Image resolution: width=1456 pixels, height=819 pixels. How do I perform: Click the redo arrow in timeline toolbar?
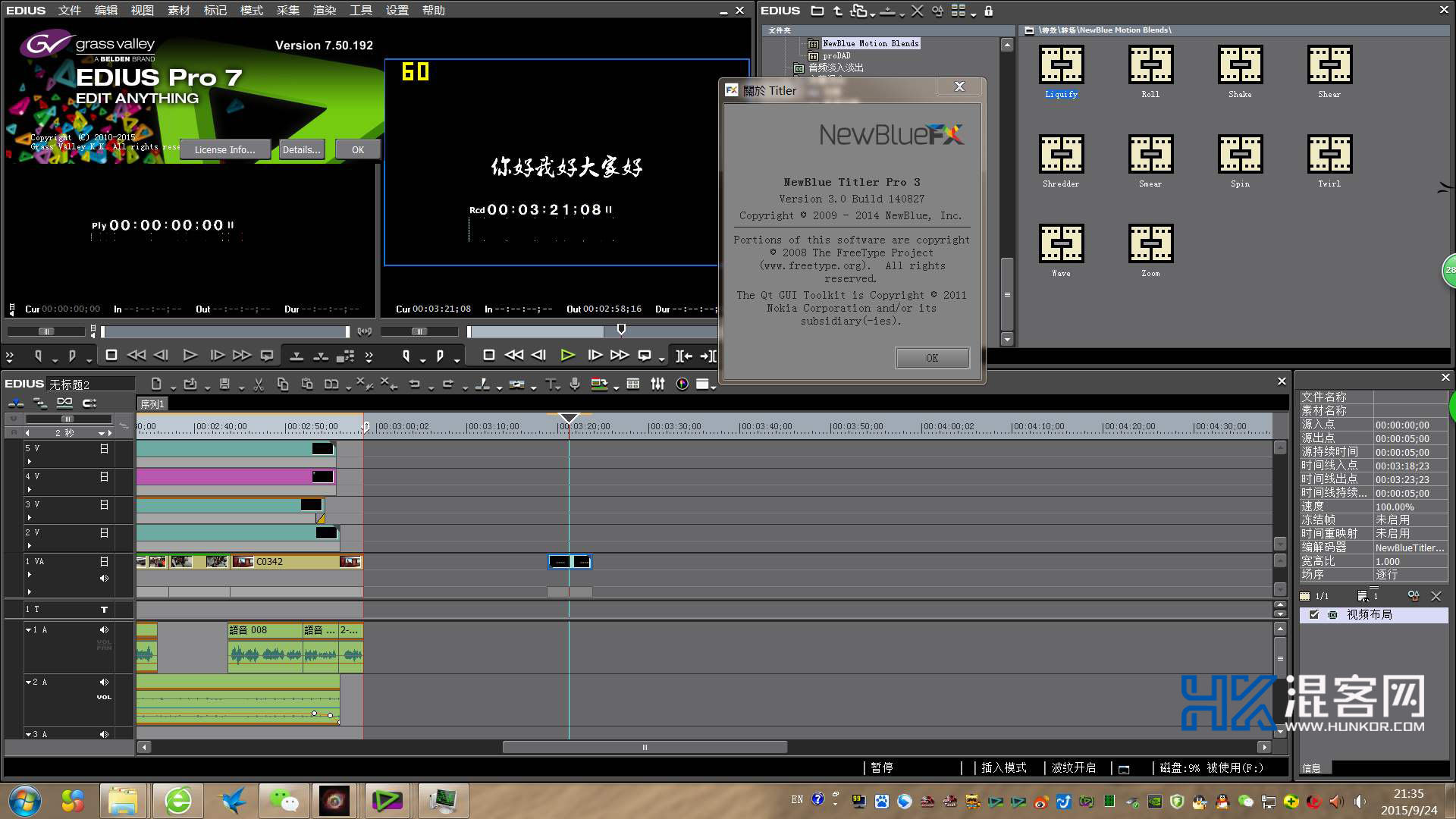447,384
